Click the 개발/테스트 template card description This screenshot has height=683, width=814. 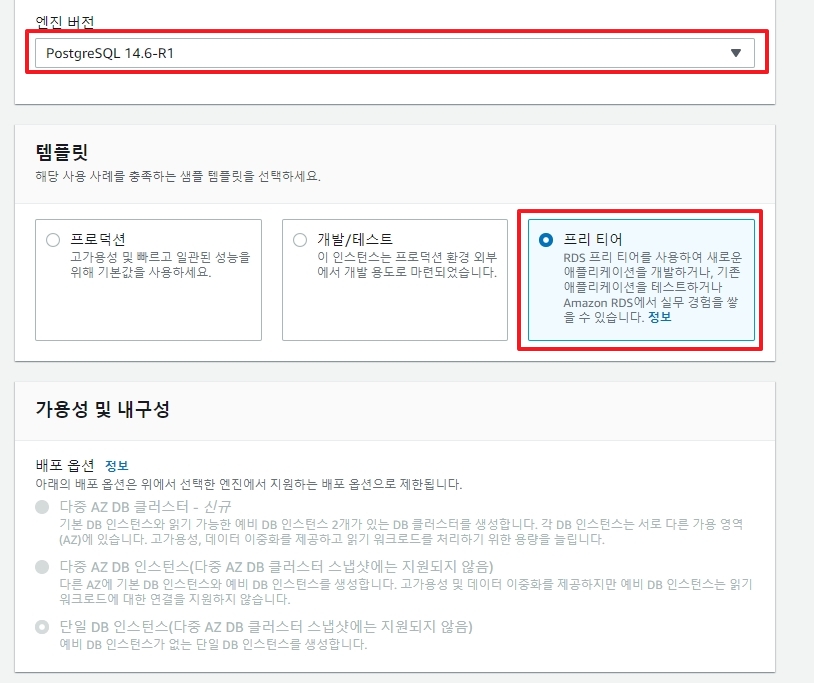pyautogui.click(x=407, y=265)
